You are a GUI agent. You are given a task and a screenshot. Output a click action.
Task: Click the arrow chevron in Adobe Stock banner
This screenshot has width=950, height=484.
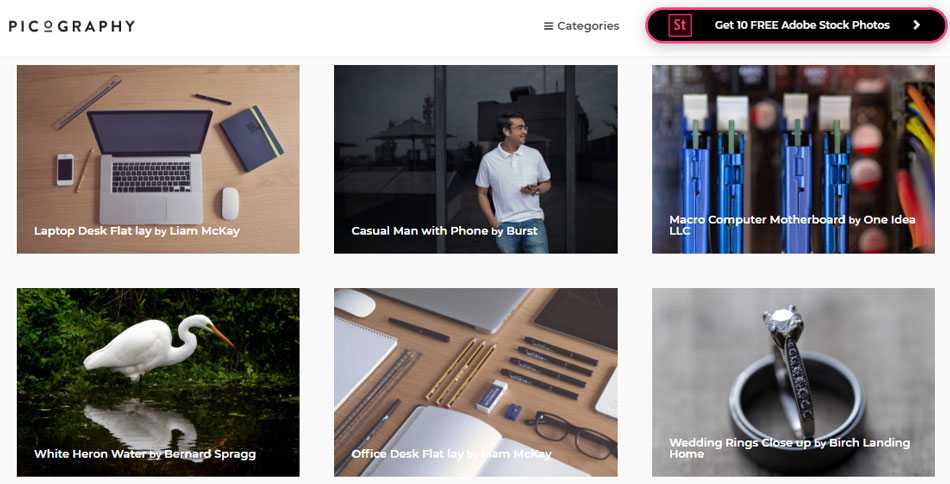[x=917, y=25]
